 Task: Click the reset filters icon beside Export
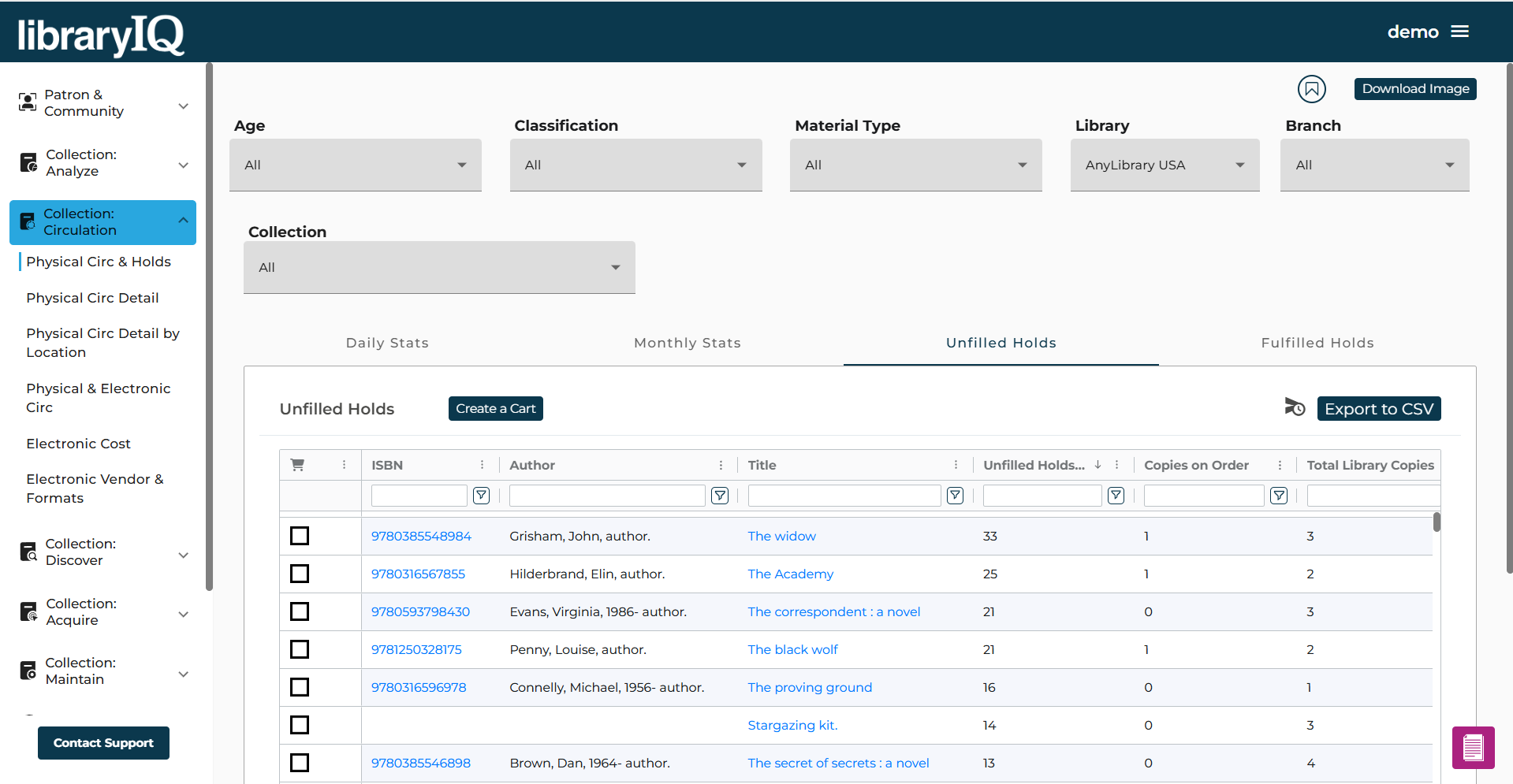click(1295, 407)
